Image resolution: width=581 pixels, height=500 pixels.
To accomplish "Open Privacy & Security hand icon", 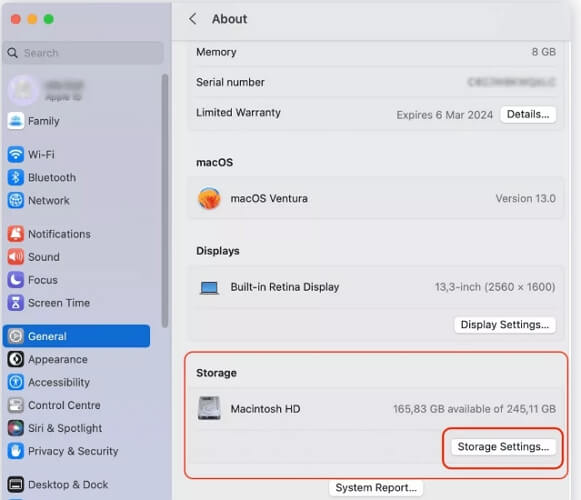I will pos(16,451).
